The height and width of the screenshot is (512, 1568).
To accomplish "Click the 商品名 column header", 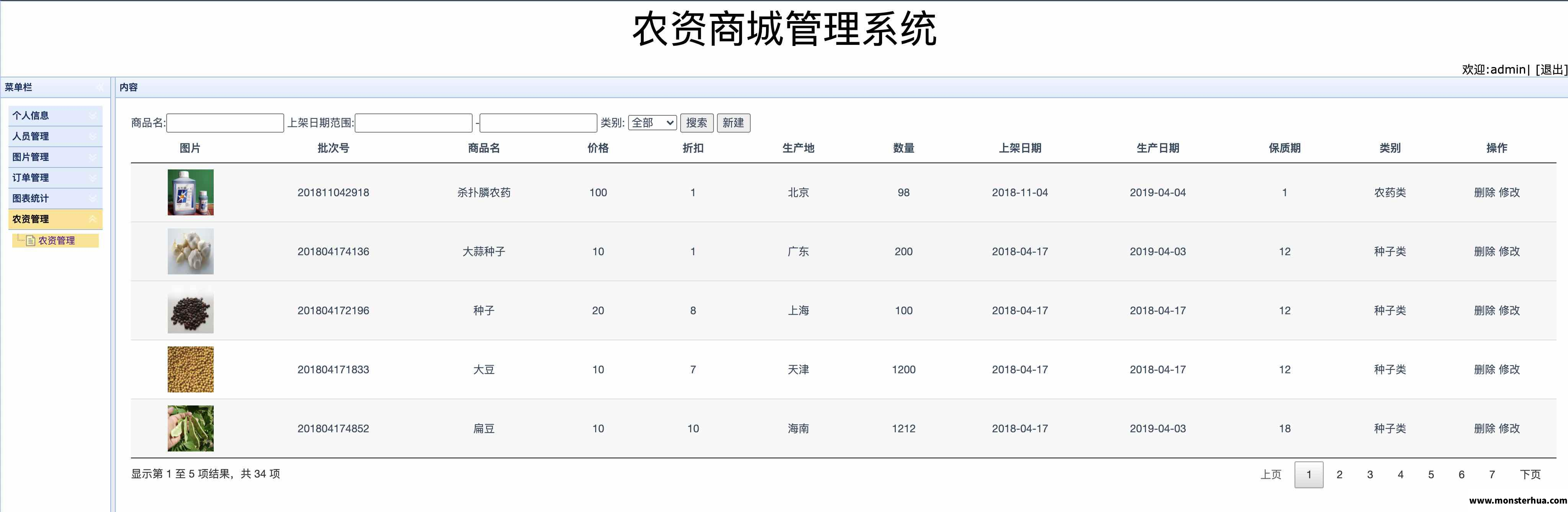I will click(x=484, y=148).
